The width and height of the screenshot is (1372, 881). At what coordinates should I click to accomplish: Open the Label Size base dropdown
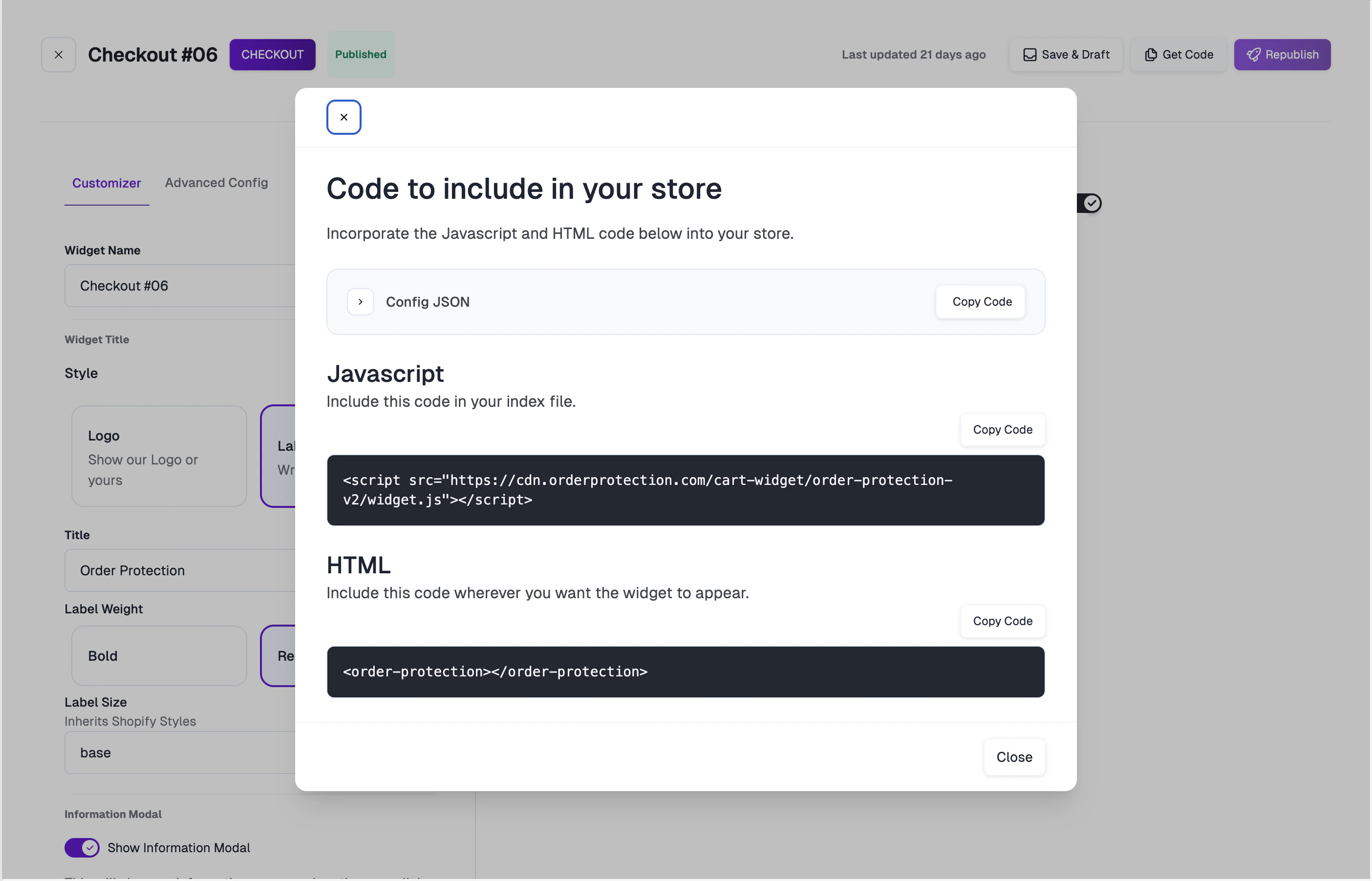pos(171,753)
